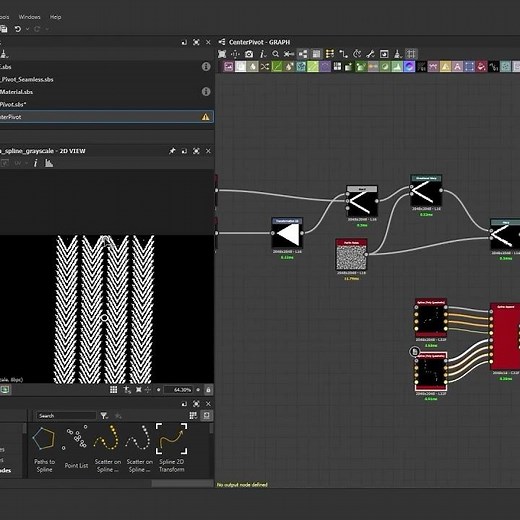Viewport: 520px width, 520px height.
Task: Click the camera snapshot icon in the graph toolbar
Action: coord(249,54)
